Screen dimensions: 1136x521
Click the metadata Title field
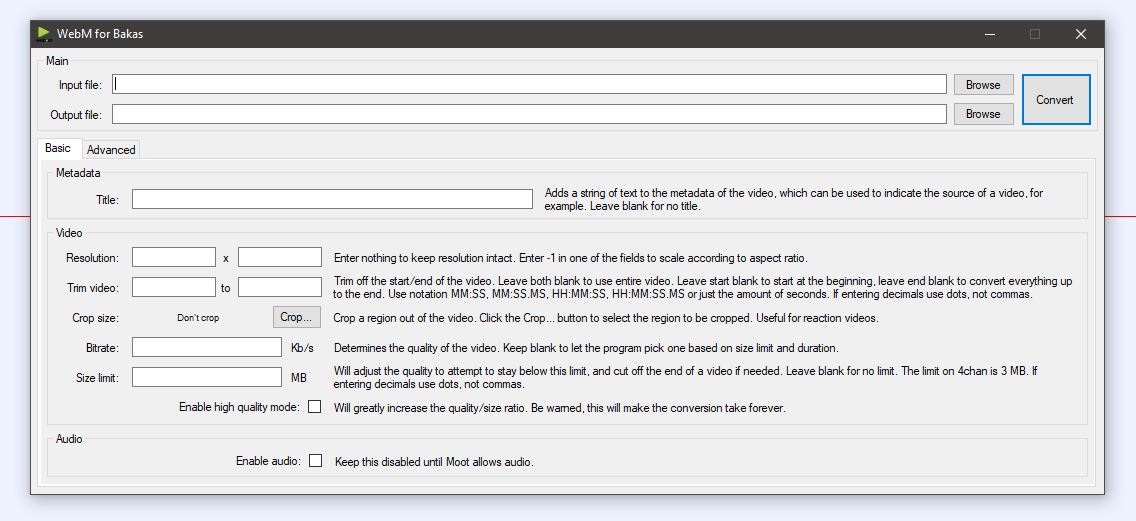[x=332, y=199]
